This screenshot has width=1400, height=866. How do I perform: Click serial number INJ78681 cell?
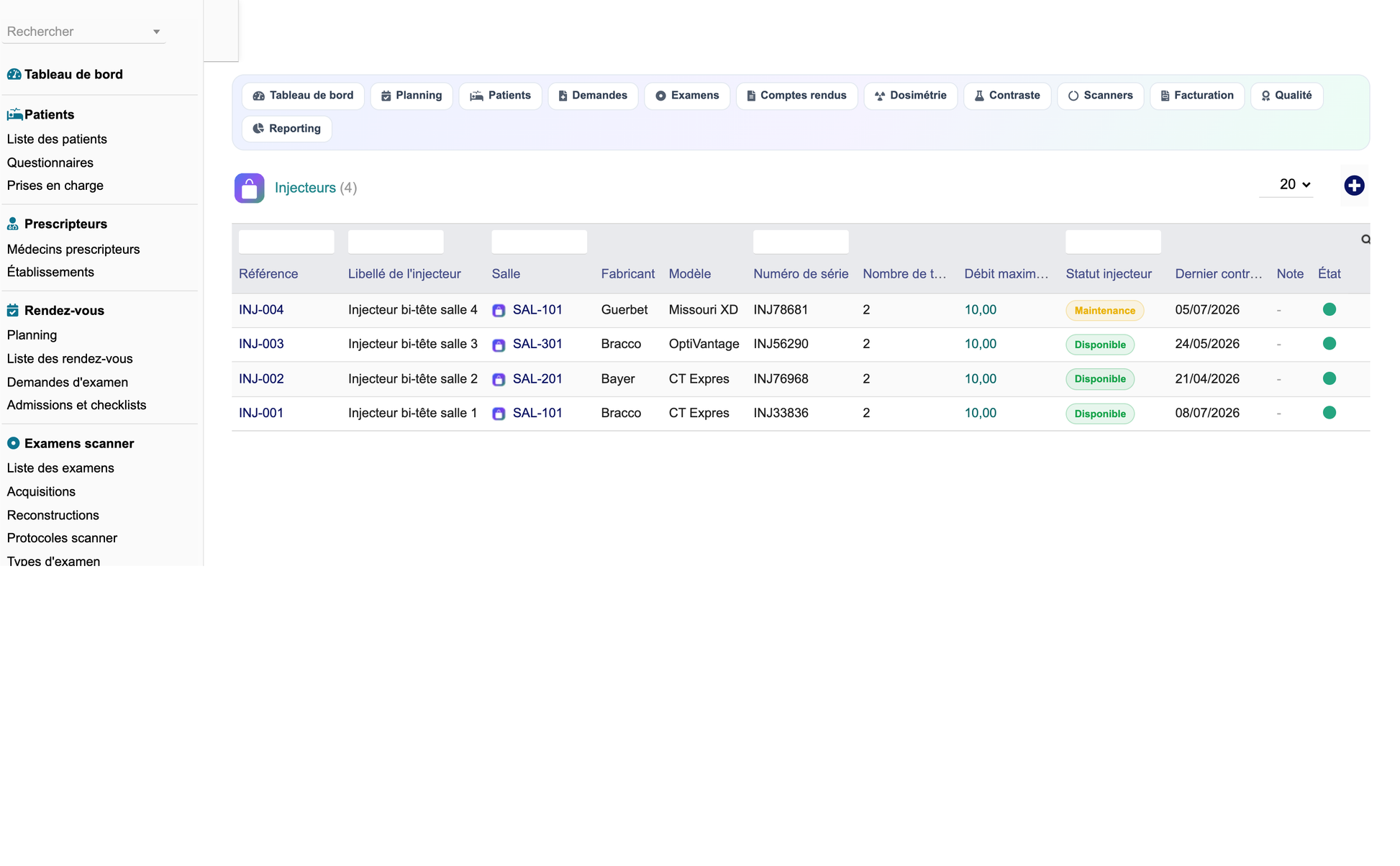pyautogui.click(x=781, y=310)
